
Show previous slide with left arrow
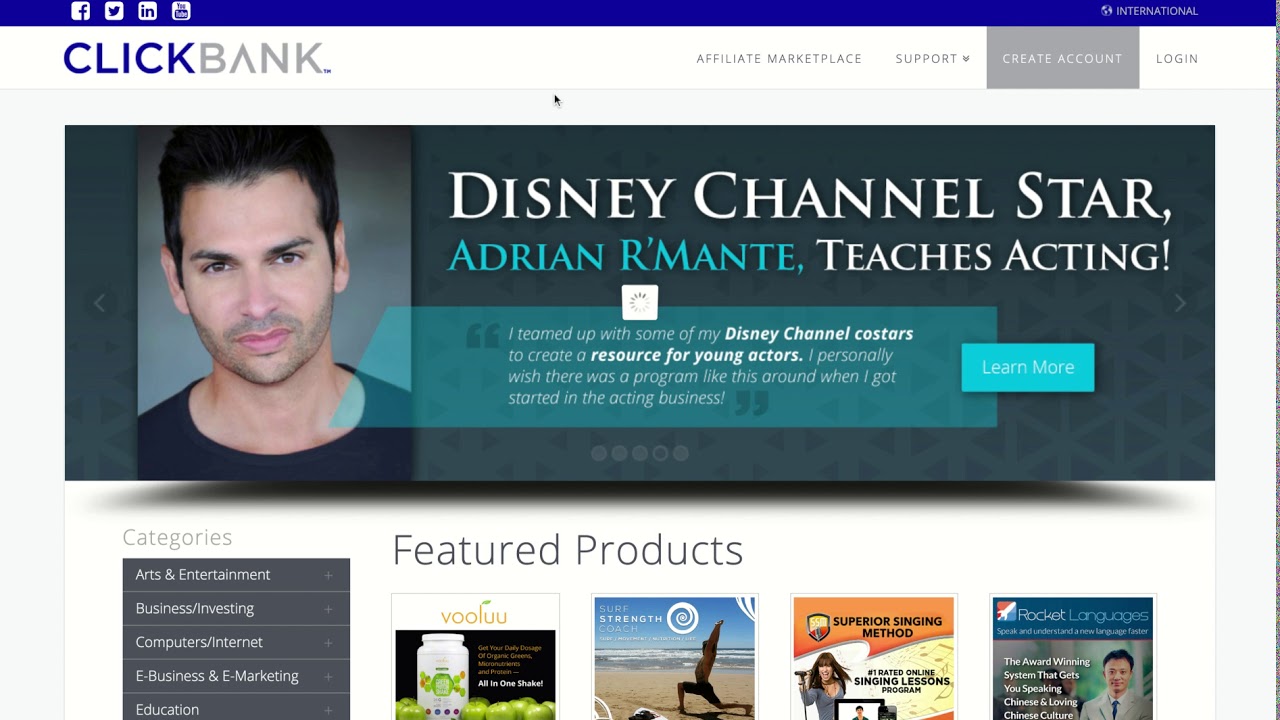tap(99, 303)
